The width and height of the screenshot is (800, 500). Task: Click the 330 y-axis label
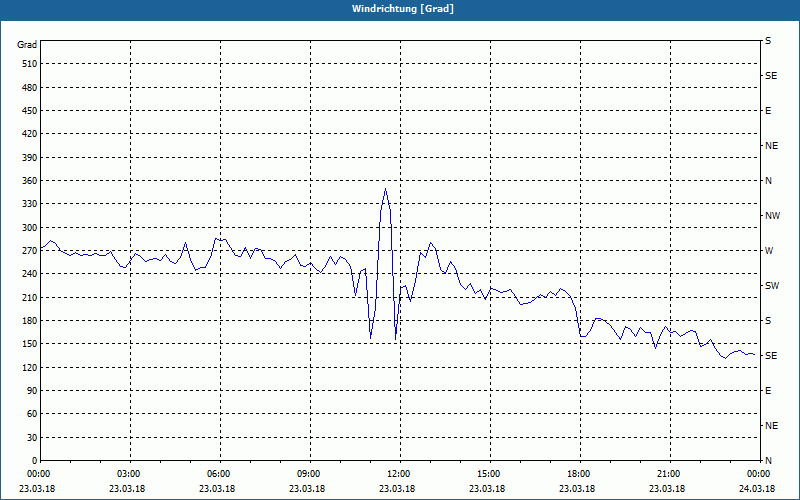point(29,204)
